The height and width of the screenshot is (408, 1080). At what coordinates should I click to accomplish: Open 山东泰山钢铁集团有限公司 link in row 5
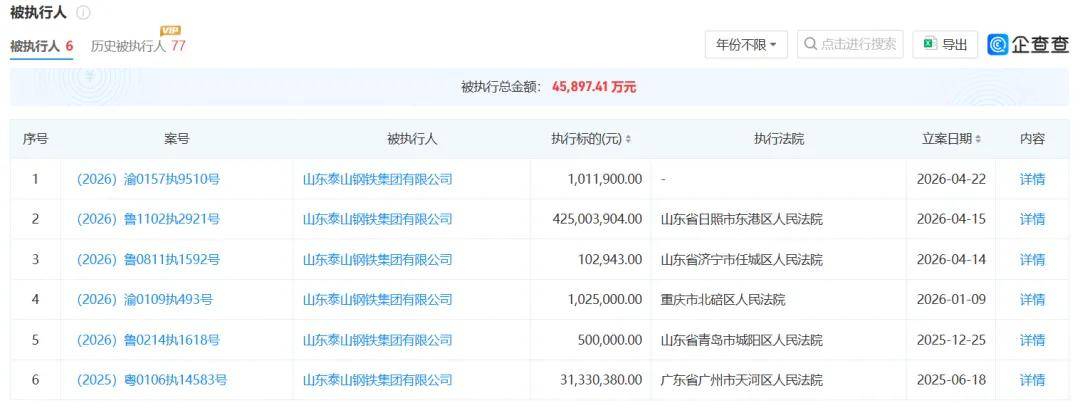point(377,340)
